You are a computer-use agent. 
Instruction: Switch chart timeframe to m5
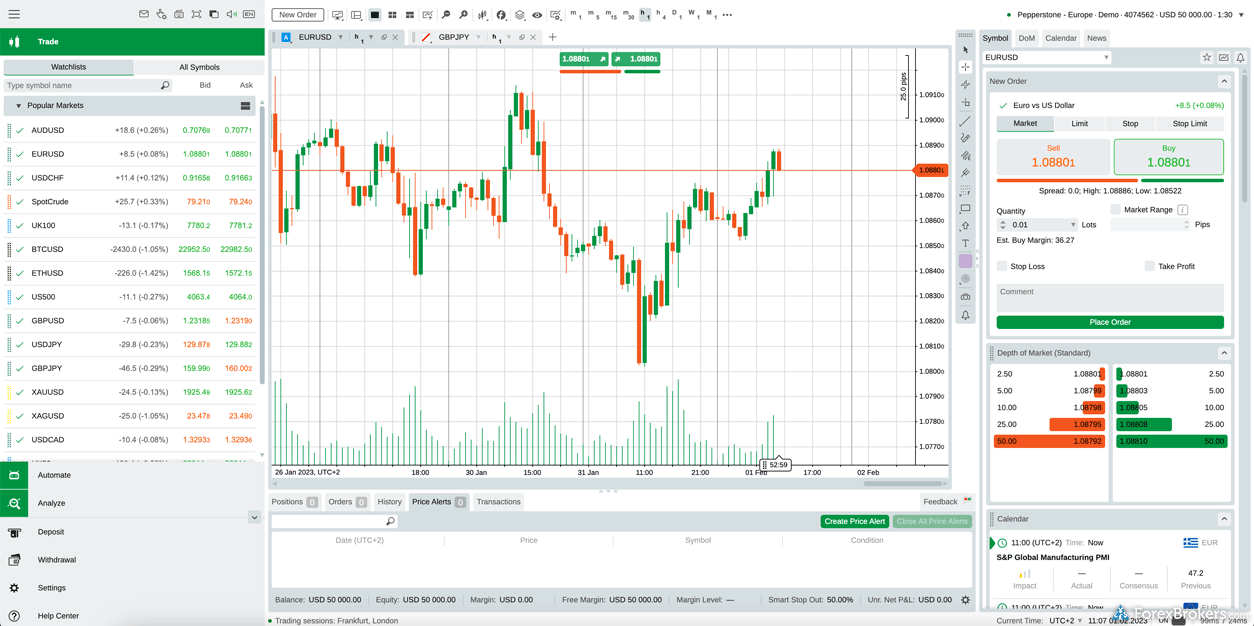click(x=593, y=14)
